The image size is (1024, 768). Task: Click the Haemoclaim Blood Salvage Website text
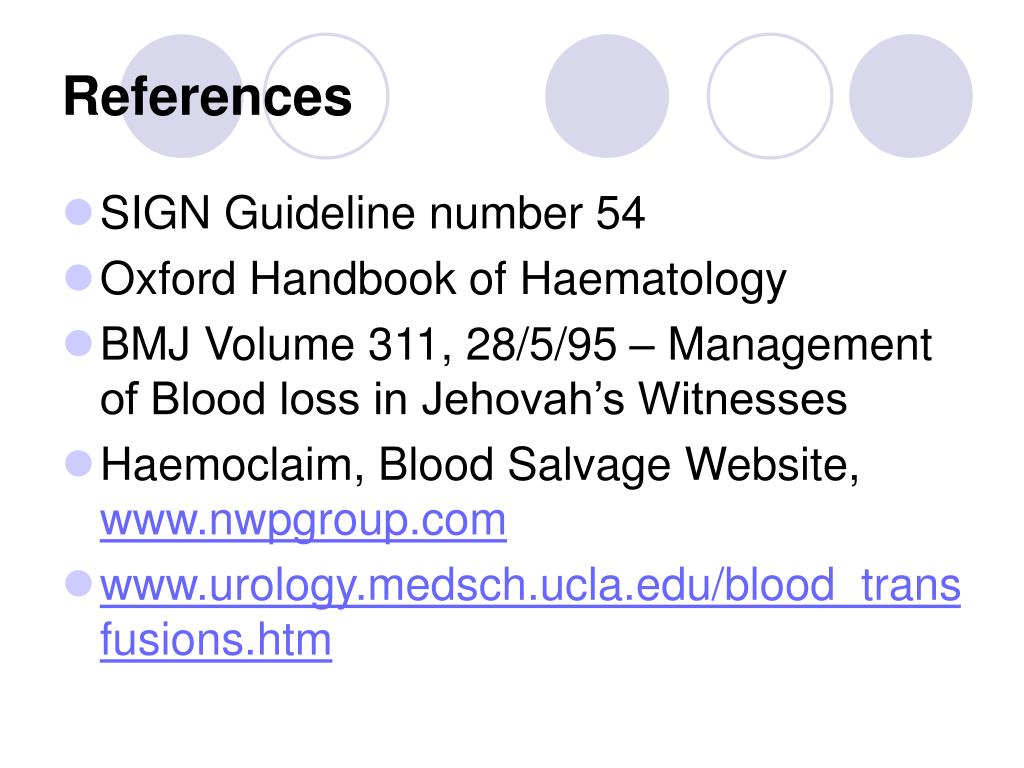tap(479, 465)
